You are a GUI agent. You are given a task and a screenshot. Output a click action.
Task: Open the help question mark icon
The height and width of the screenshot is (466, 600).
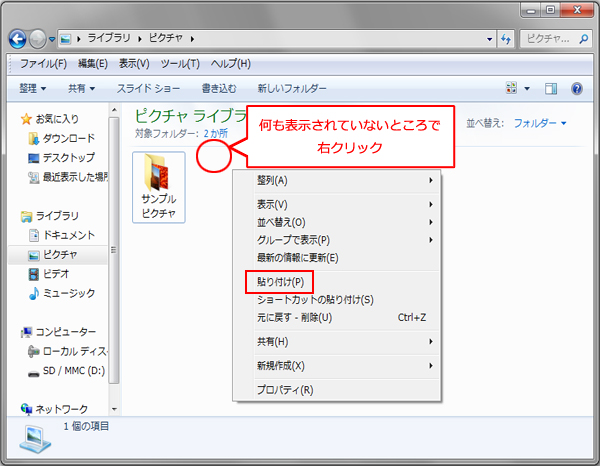[x=577, y=89]
